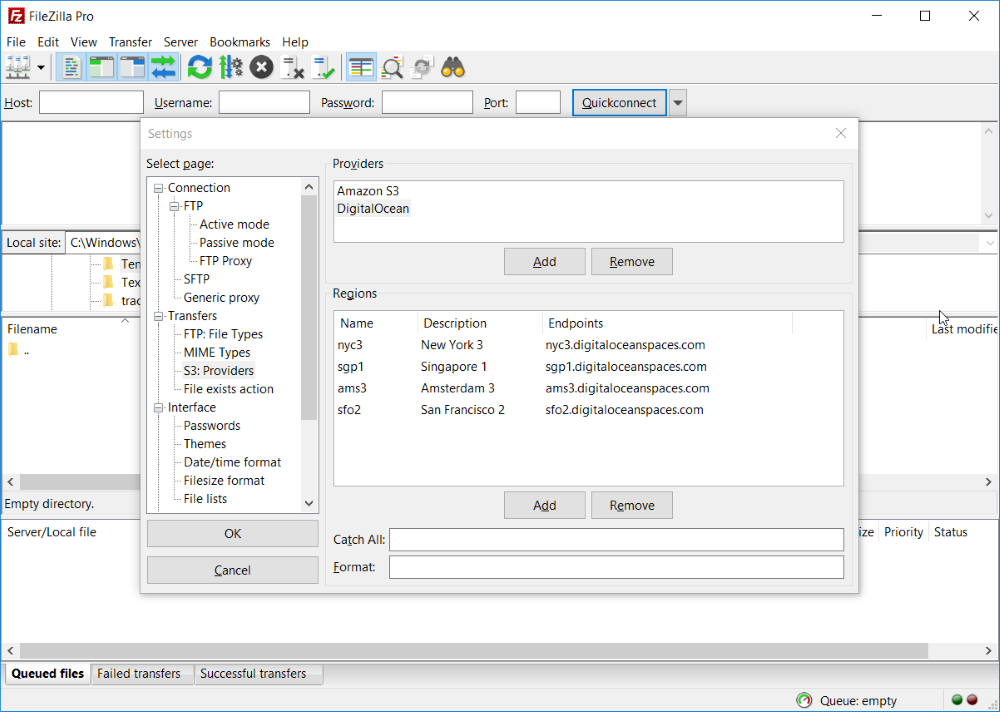The width and height of the screenshot is (1000, 712).
Task: Focus the Username input field
Action: [264, 103]
